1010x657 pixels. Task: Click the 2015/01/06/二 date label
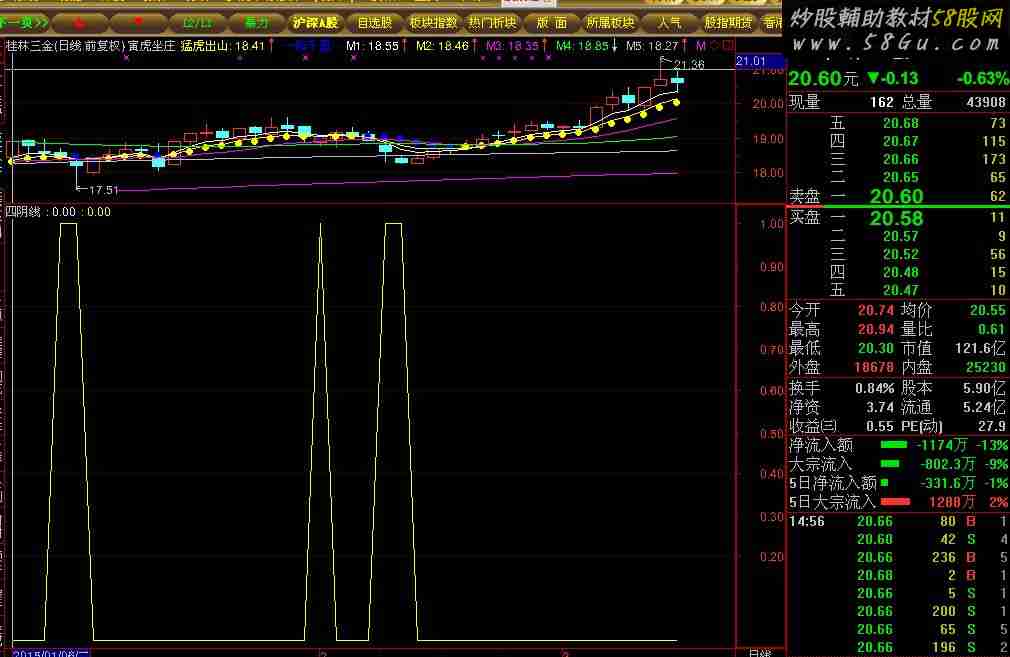tap(51, 653)
